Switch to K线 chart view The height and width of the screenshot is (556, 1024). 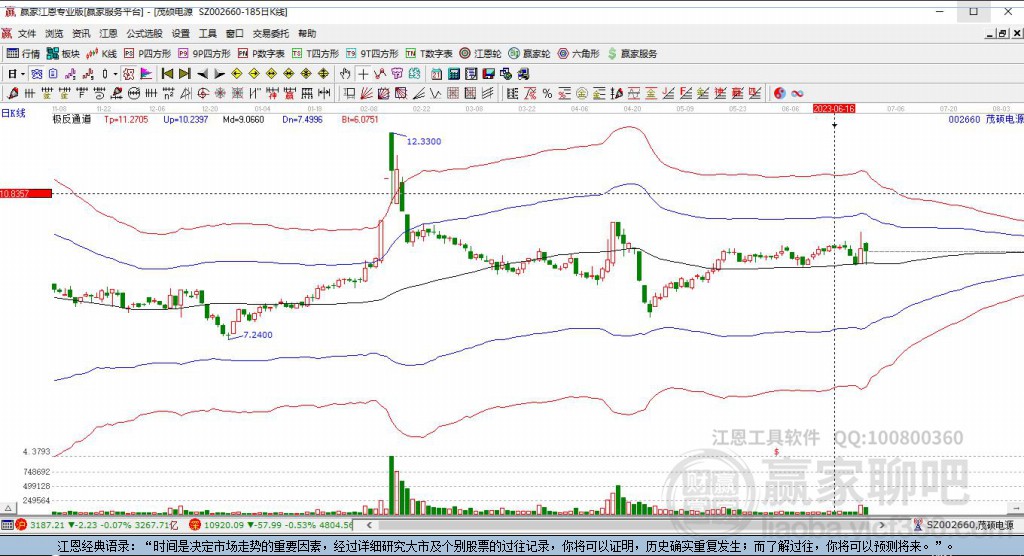(101, 54)
